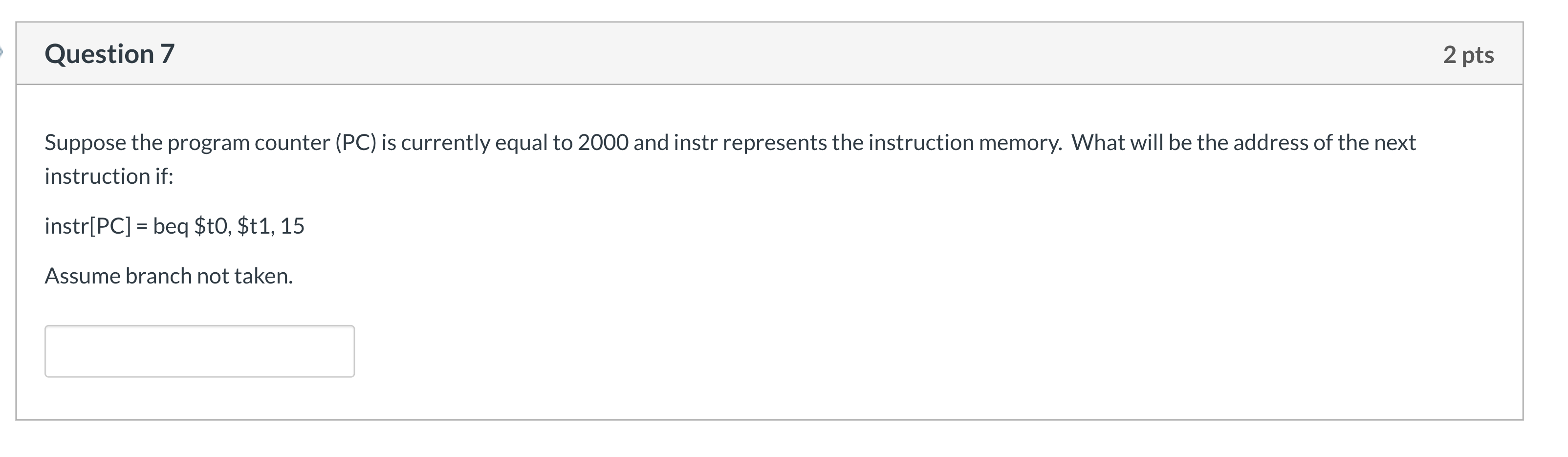This screenshot has width=1568, height=457.
Task: Click the question prompt paragraph text
Action: (609, 142)
